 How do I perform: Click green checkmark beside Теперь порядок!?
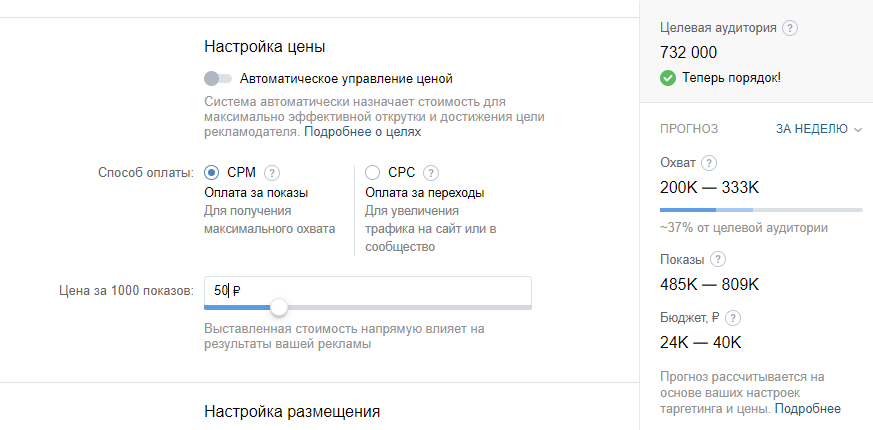[668, 78]
